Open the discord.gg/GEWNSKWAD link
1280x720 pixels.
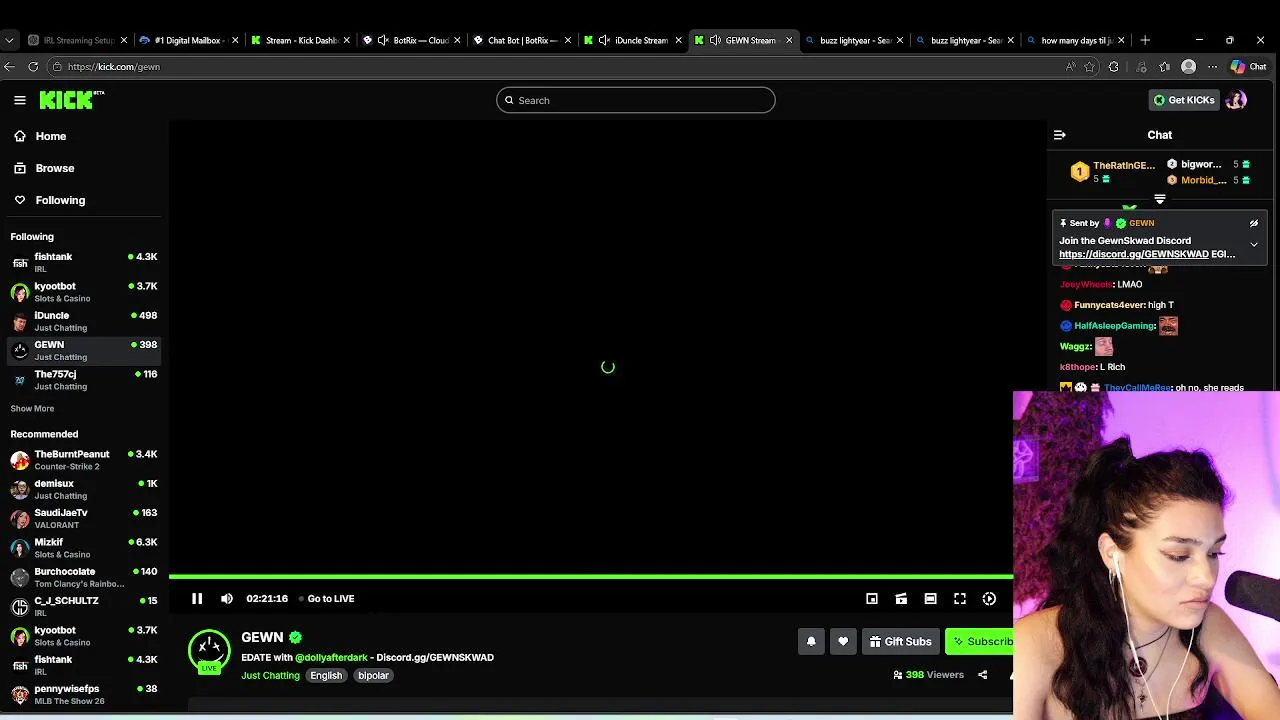(1134, 254)
